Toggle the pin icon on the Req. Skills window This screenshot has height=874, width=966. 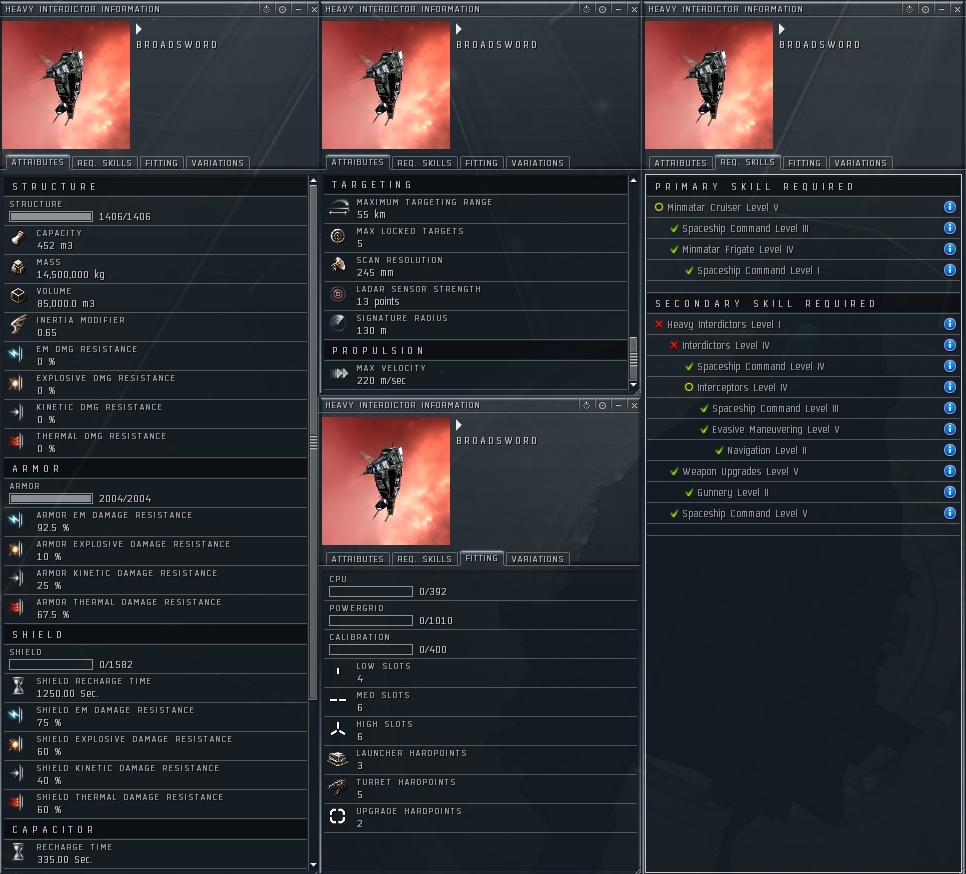909,9
